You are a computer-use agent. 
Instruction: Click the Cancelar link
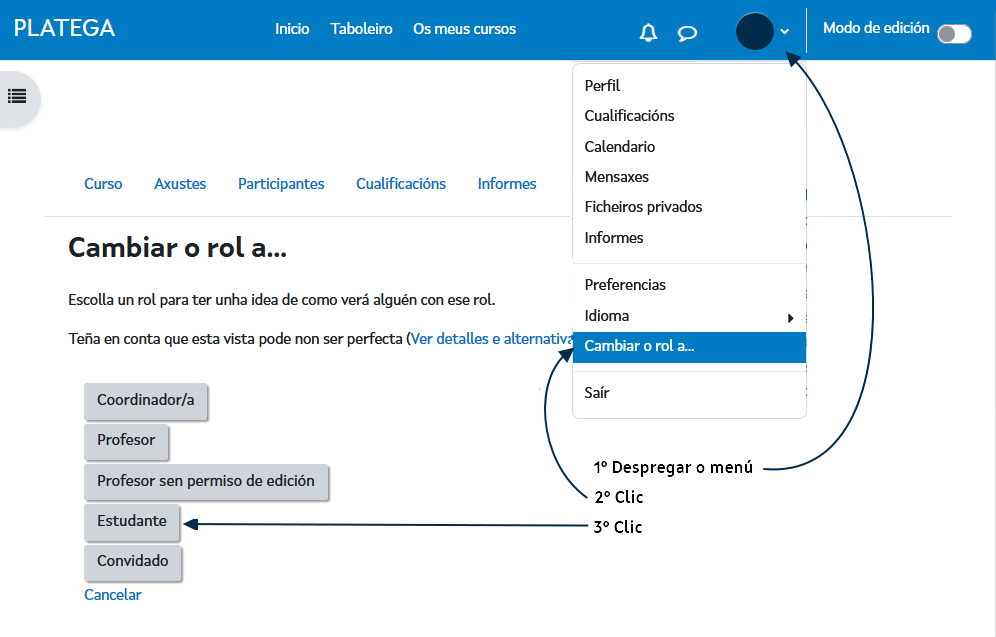(x=113, y=594)
